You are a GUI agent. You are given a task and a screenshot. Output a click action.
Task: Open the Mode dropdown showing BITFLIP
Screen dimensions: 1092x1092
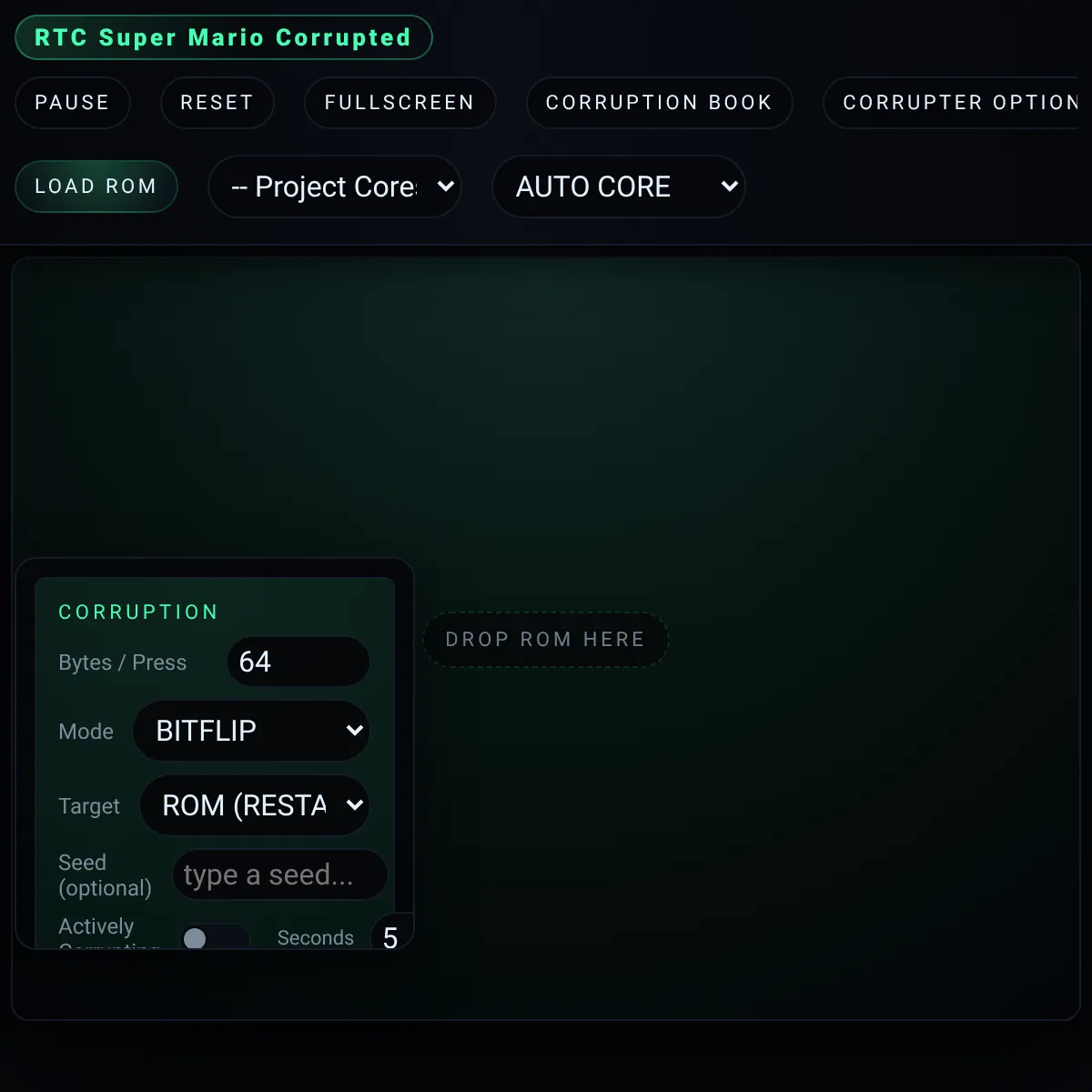(251, 731)
